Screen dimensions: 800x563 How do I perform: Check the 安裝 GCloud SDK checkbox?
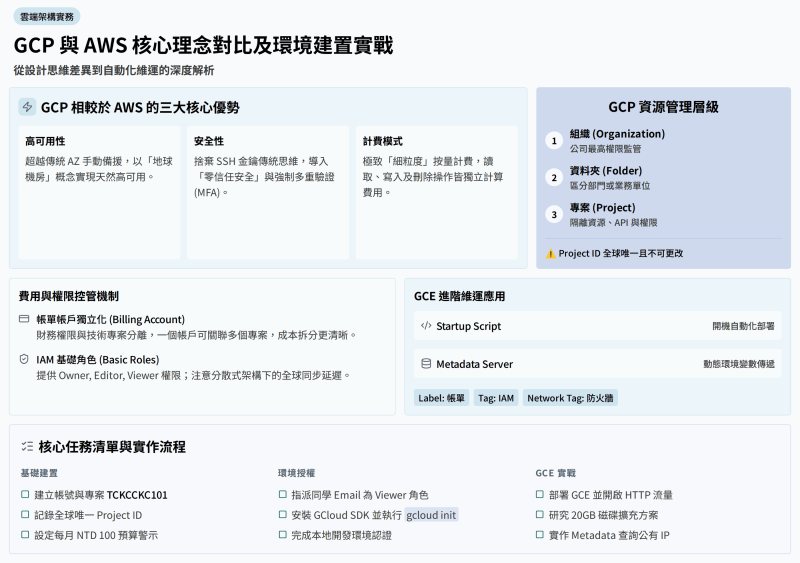(x=283, y=515)
